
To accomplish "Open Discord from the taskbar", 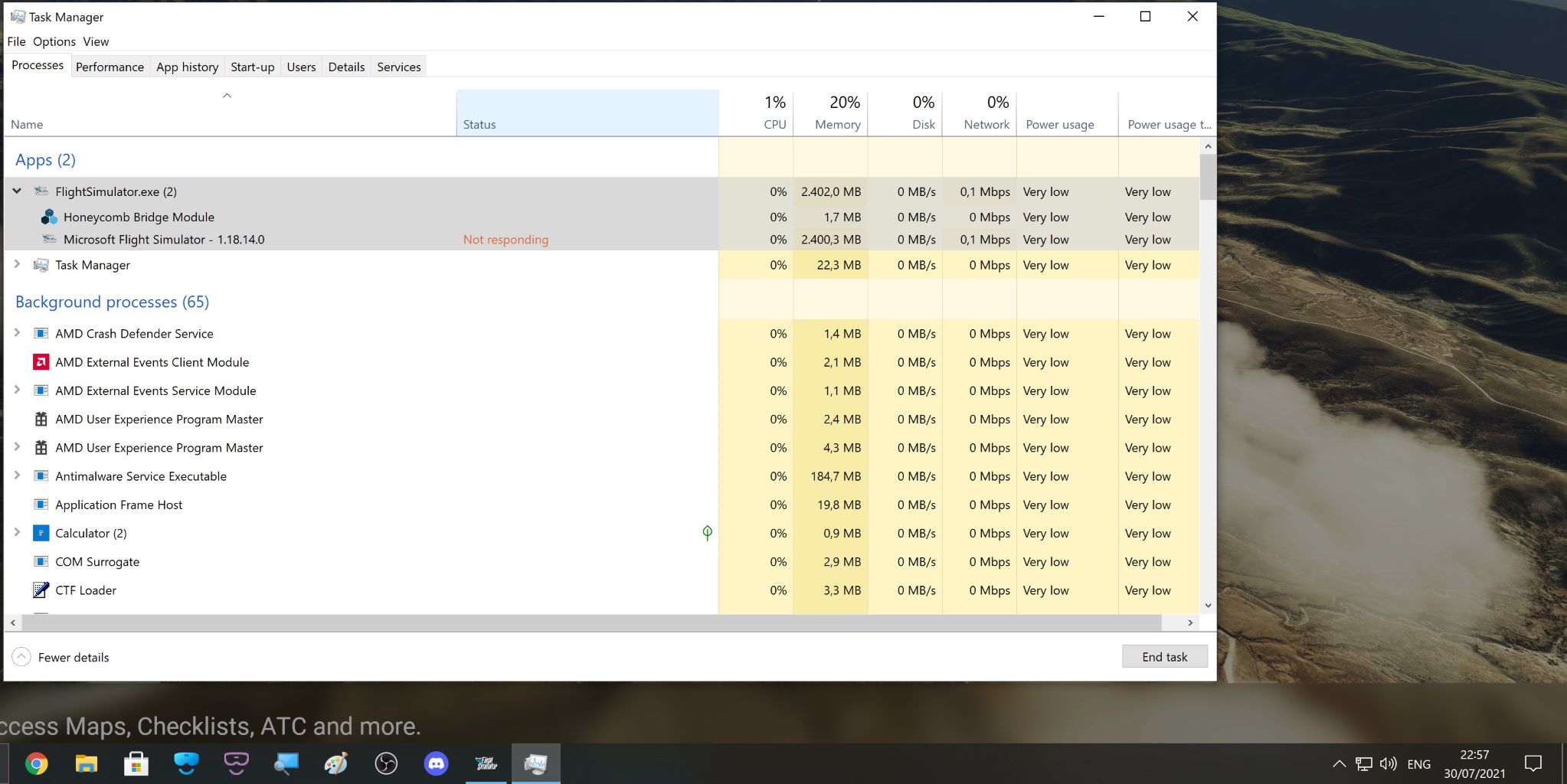I will [x=436, y=763].
